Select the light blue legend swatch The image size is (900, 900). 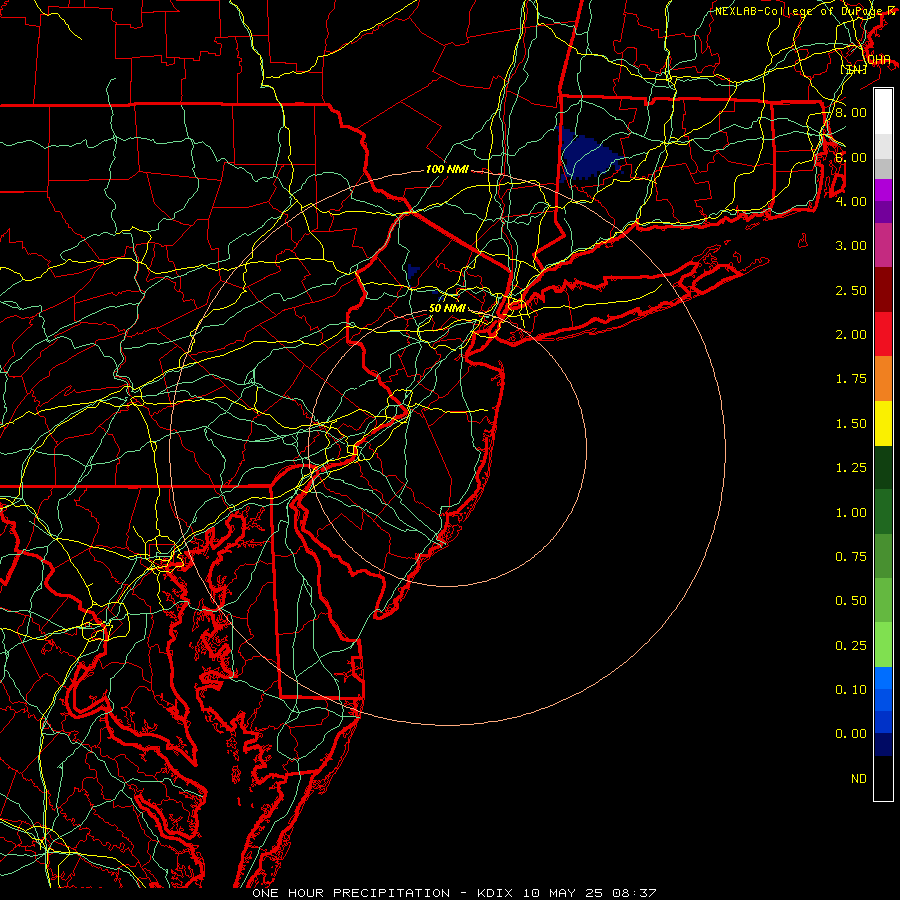tap(883, 678)
